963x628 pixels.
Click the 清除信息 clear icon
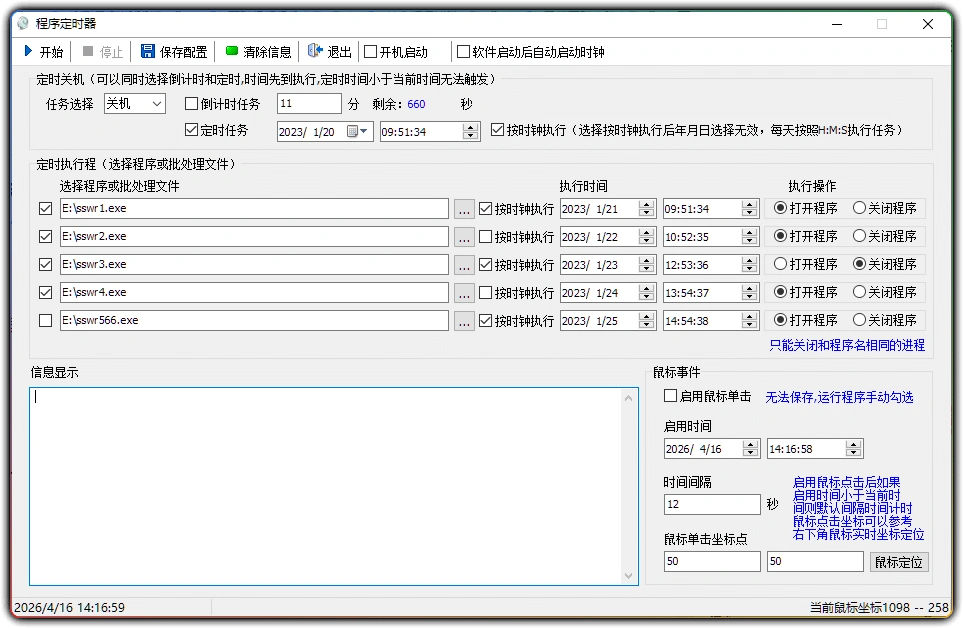[x=230, y=51]
